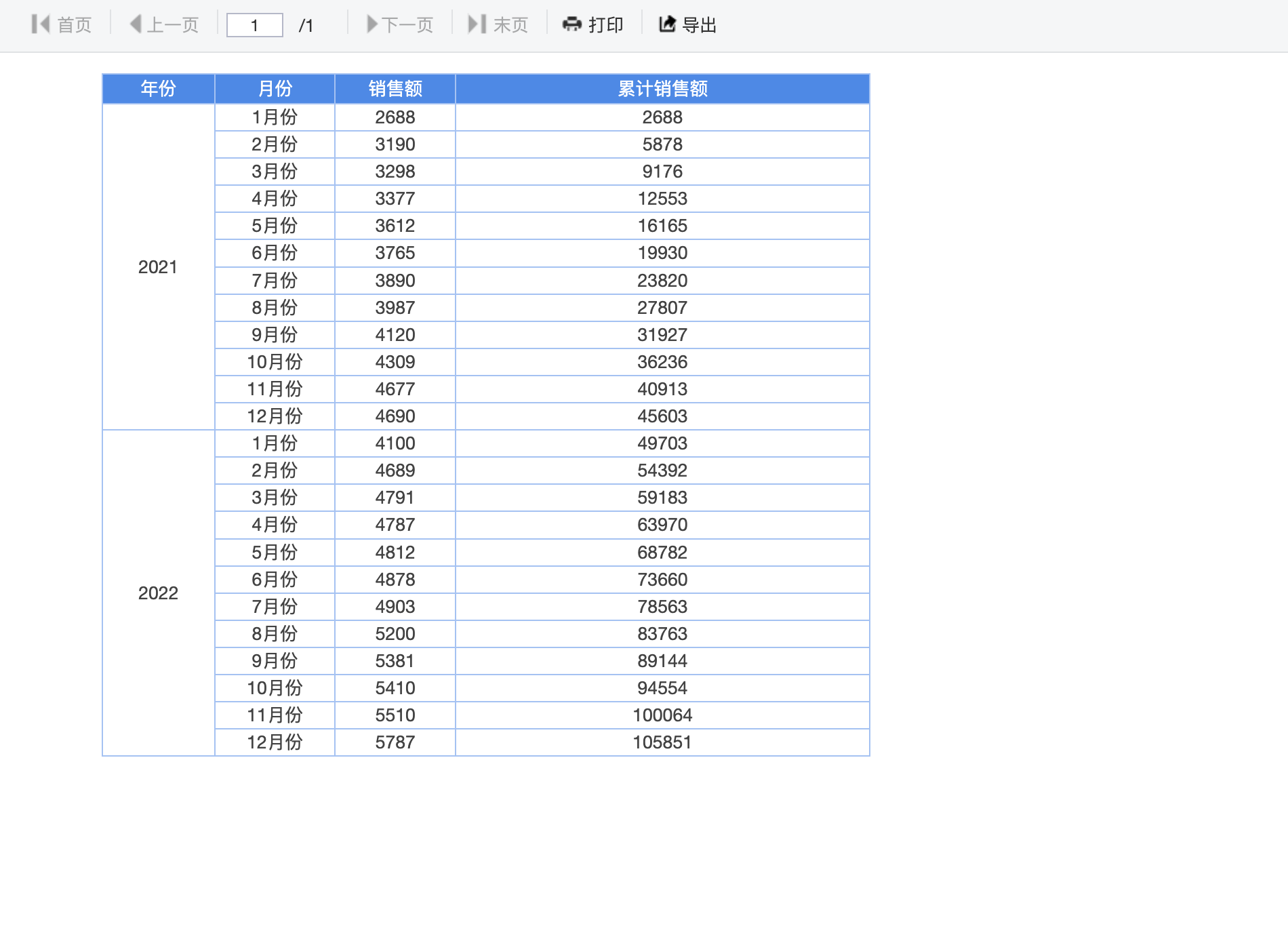Click the previous page arrow icon
Viewport: 1288px width, 941px height.
[x=136, y=24]
